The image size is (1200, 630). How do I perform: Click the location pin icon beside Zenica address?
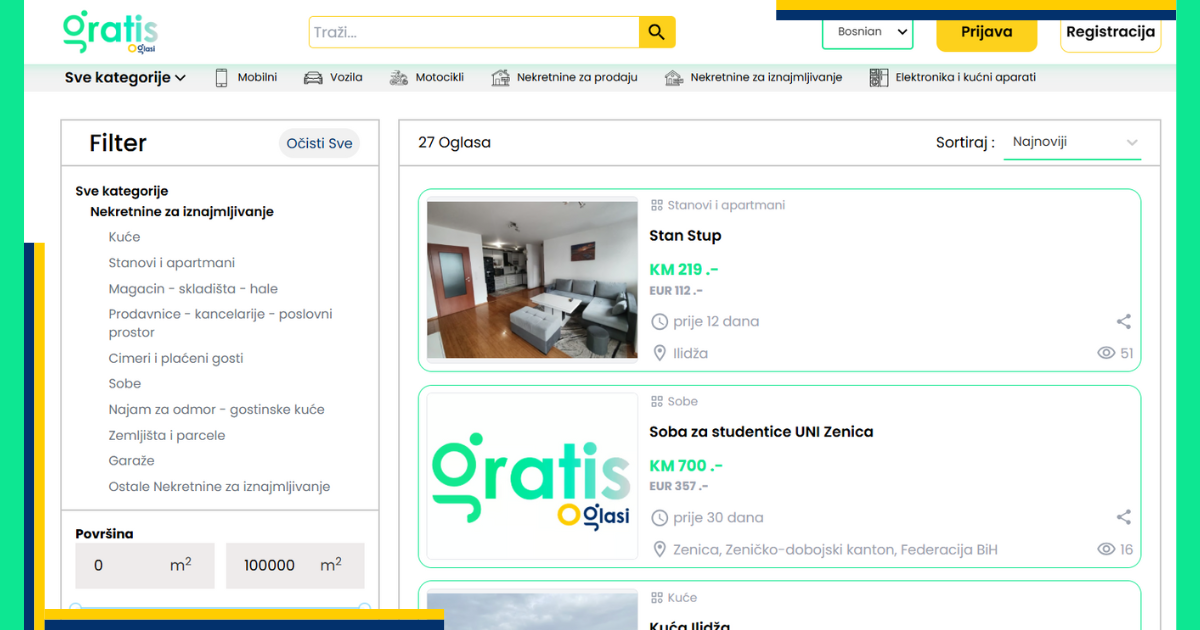click(x=659, y=549)
